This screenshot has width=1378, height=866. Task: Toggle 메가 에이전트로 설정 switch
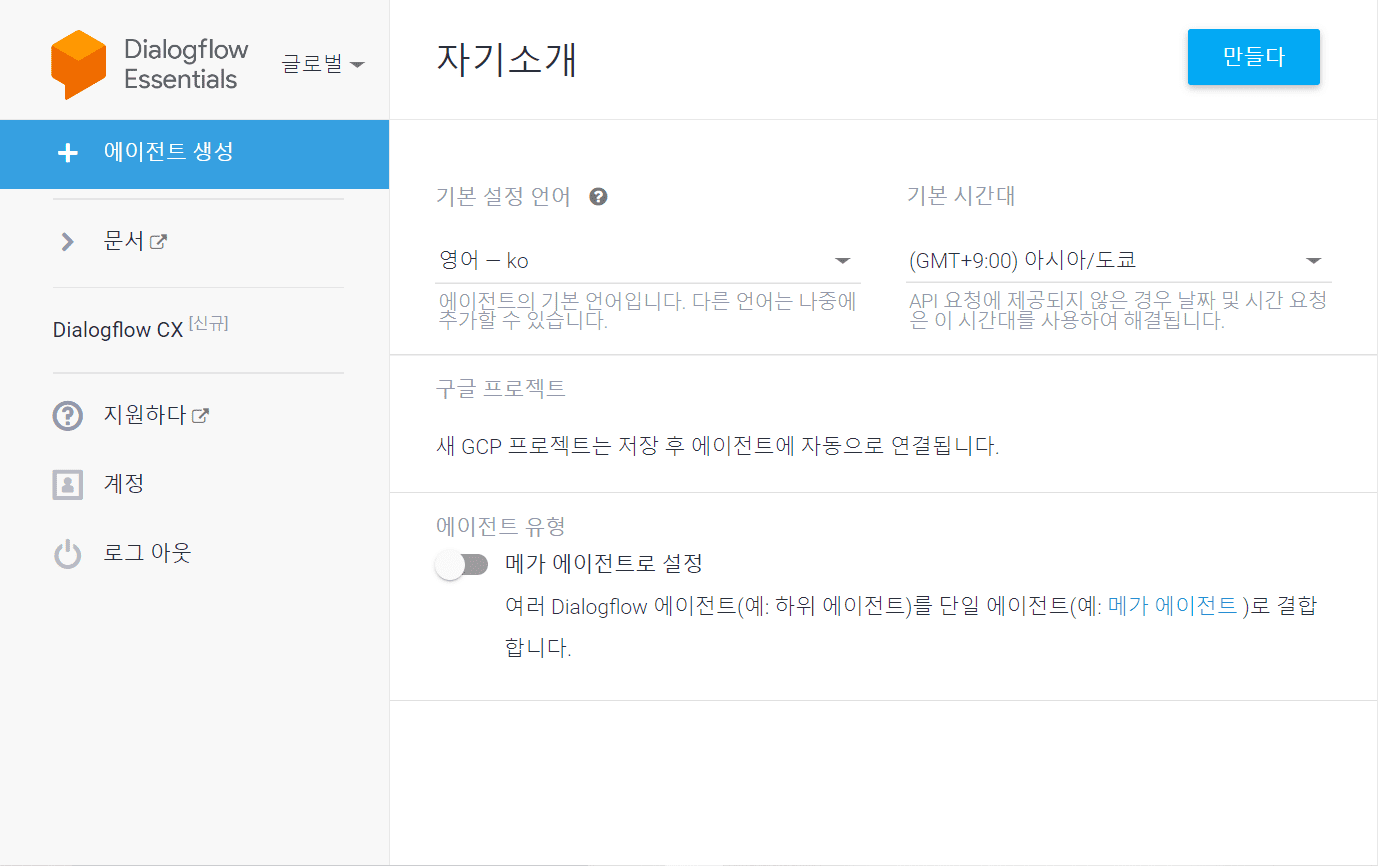(462, 565)
